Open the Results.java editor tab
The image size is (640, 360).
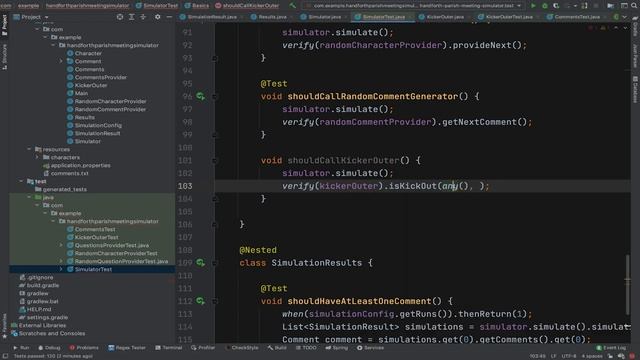click(269, 17)
